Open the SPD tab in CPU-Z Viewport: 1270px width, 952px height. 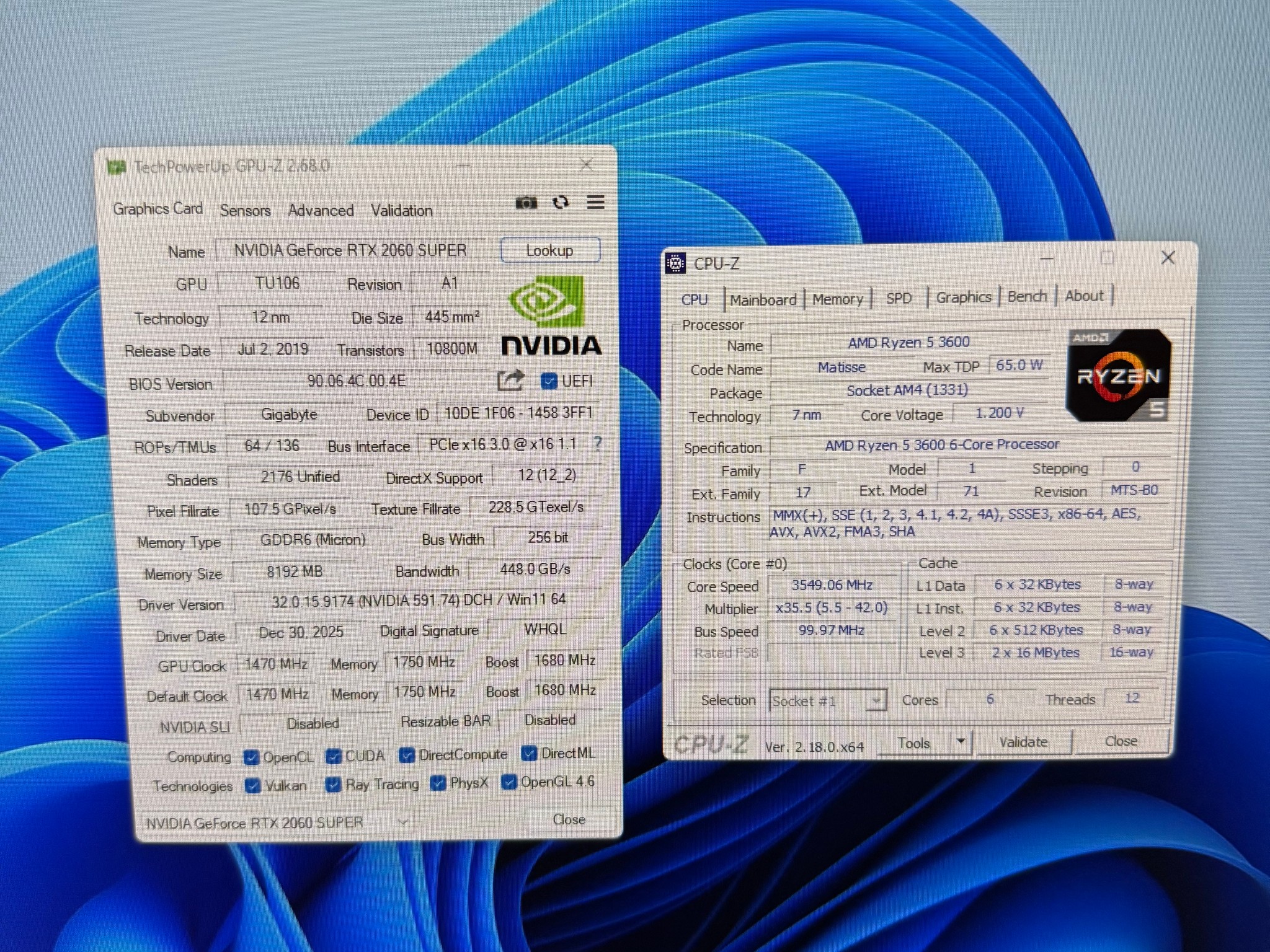coord(899,298)
